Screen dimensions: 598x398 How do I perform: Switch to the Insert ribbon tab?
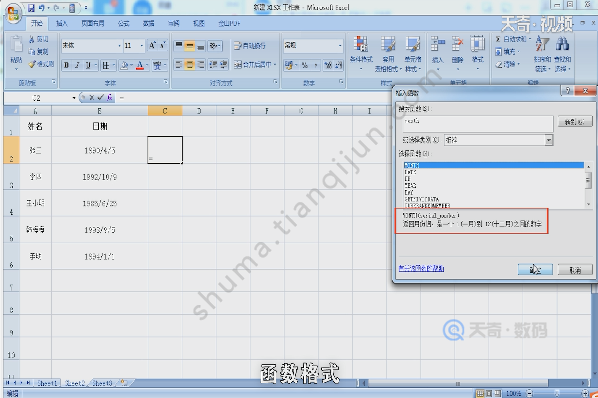(x=61, y=24)
